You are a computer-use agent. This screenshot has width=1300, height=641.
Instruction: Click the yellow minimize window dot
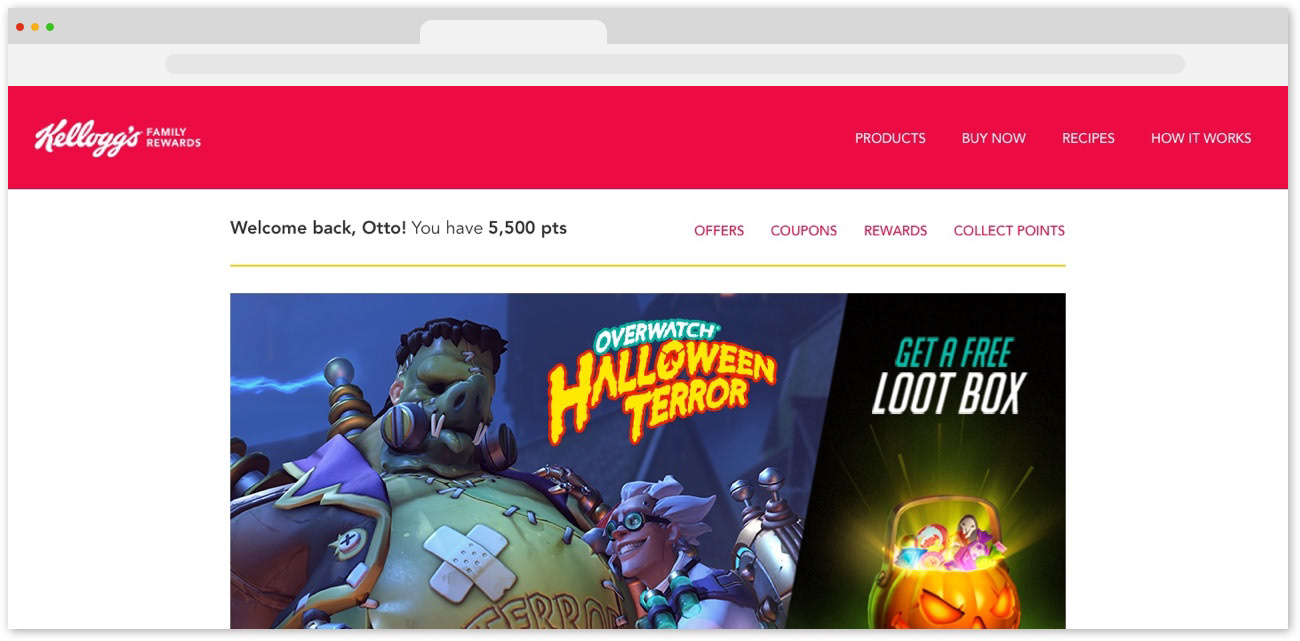point(35,27)
